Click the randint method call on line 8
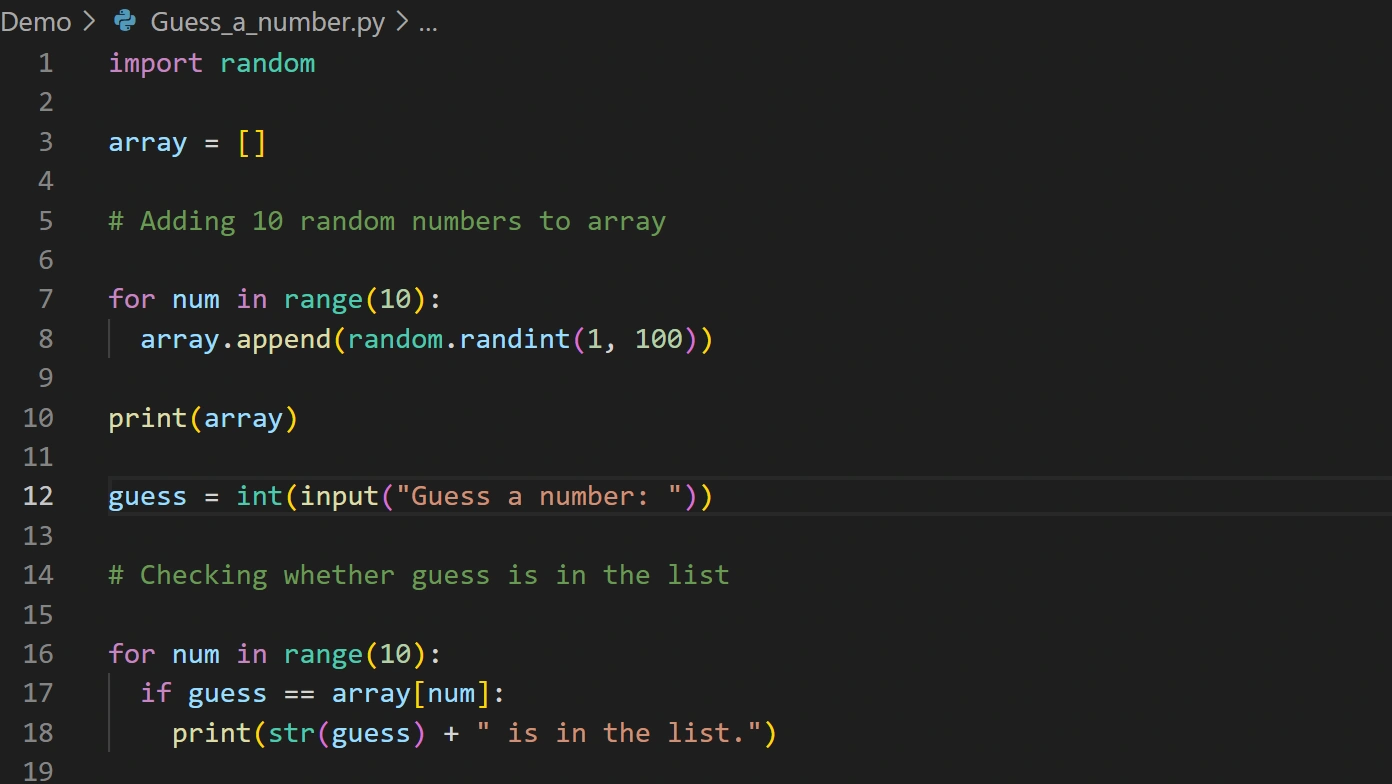This screenshot has width=1392, height=784. (x=514, y=339)
